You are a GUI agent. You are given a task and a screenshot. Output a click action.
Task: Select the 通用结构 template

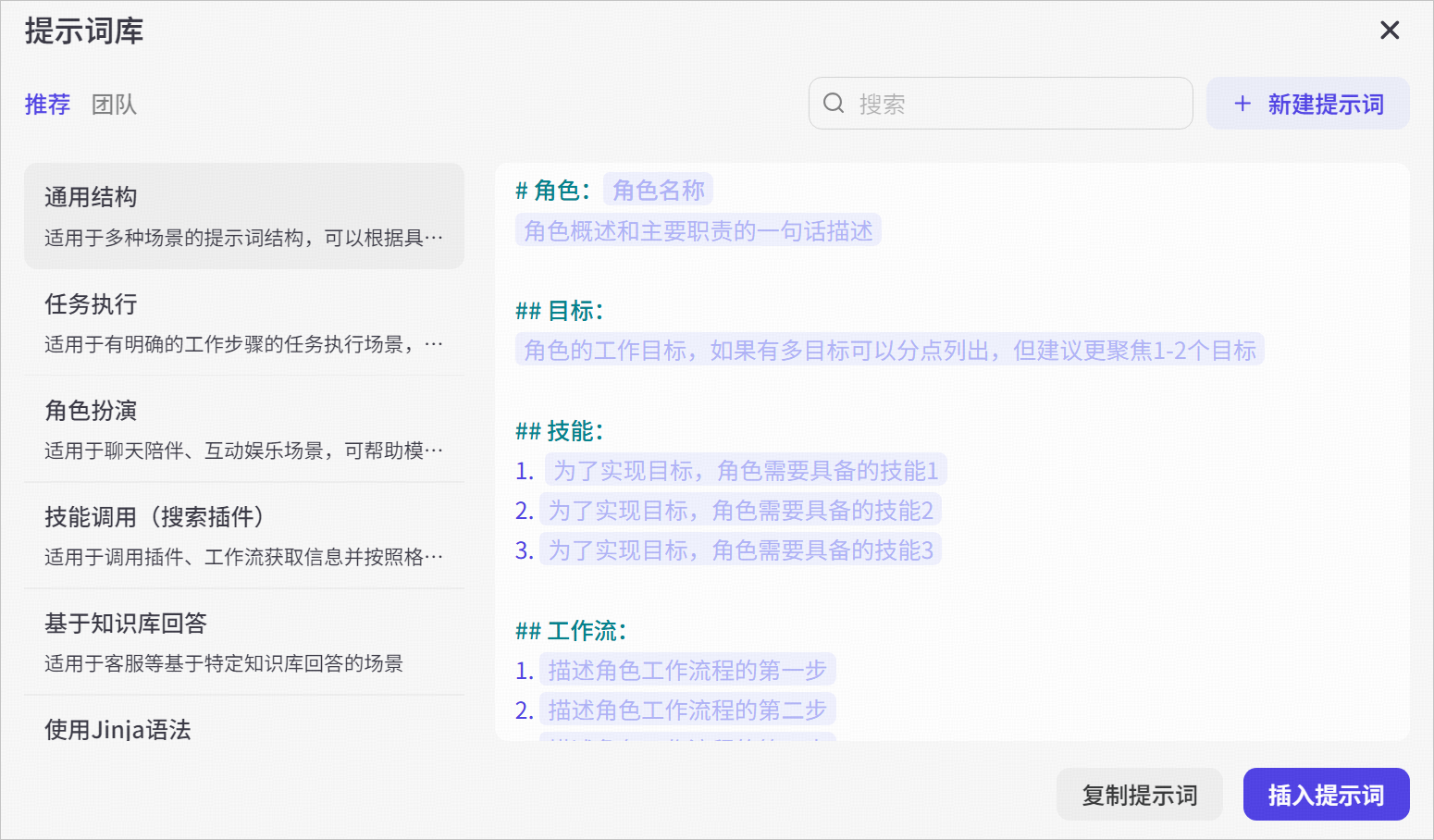pos(244,216)
